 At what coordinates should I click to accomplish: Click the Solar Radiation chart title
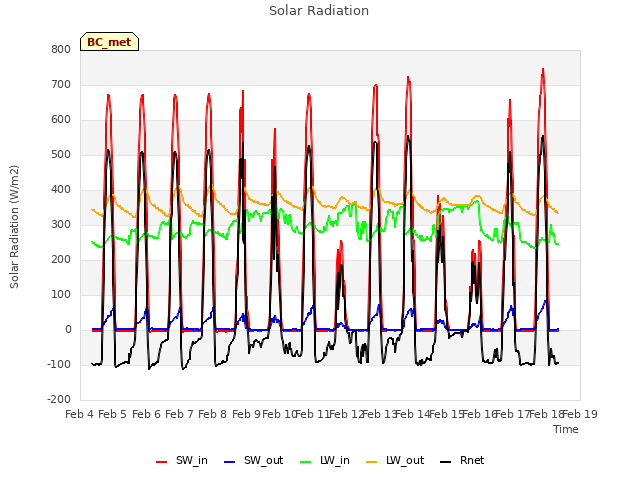tap(319, 11)
